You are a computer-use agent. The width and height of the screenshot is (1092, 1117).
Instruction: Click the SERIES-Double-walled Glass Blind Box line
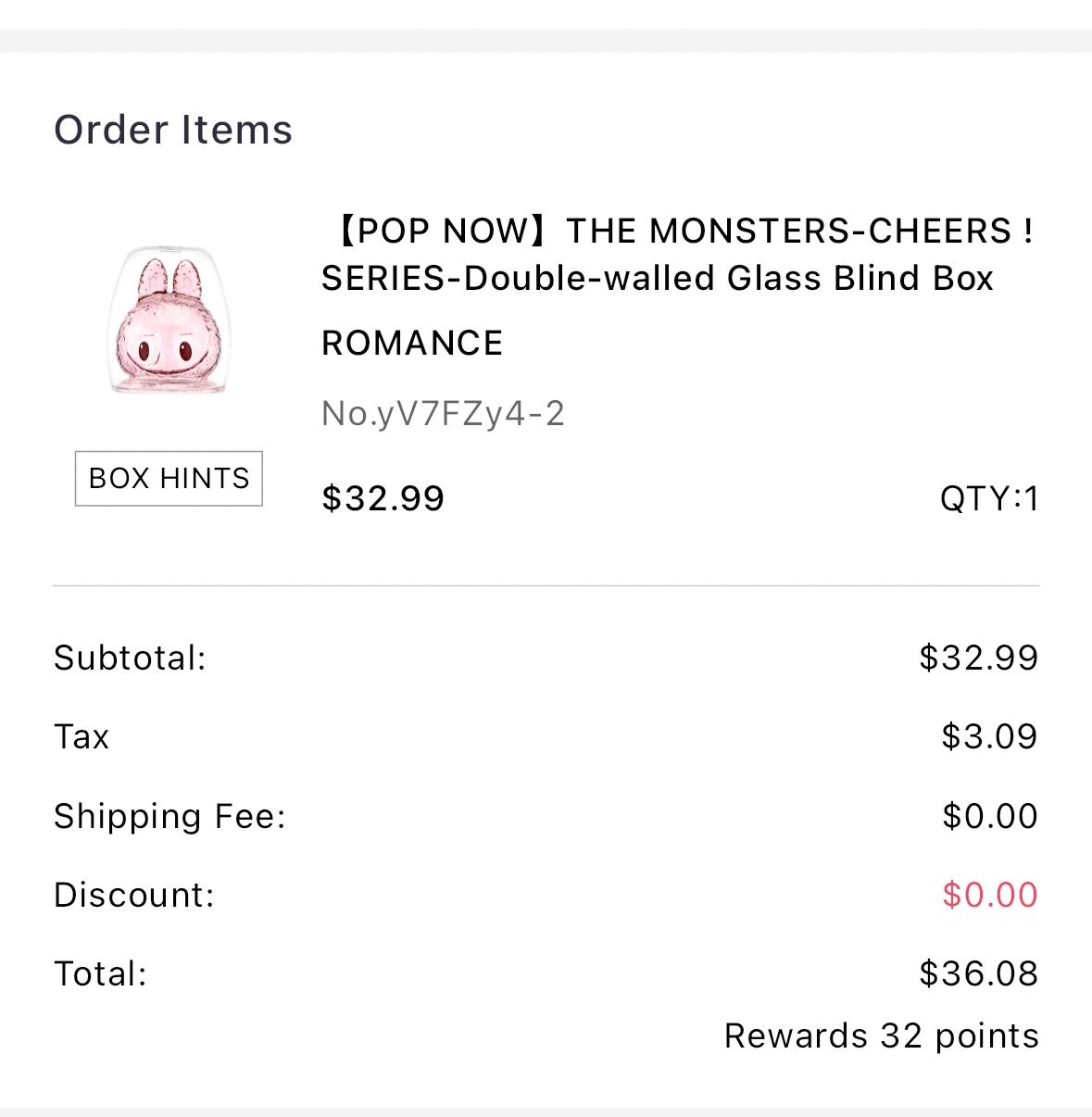[x=657, y=279]
